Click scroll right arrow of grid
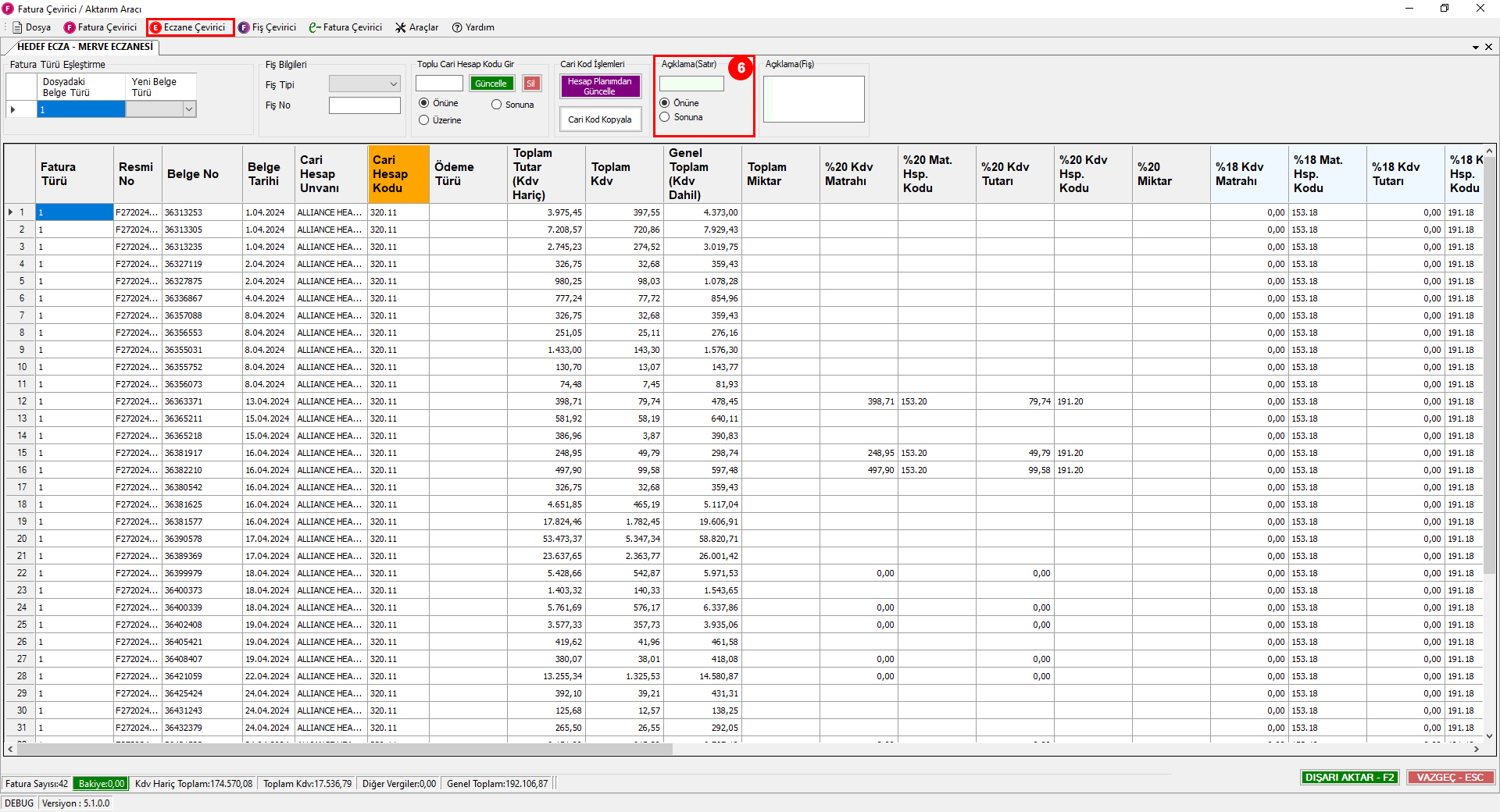This screenshot has width=1500, height=812. [x=1476, y=749]
